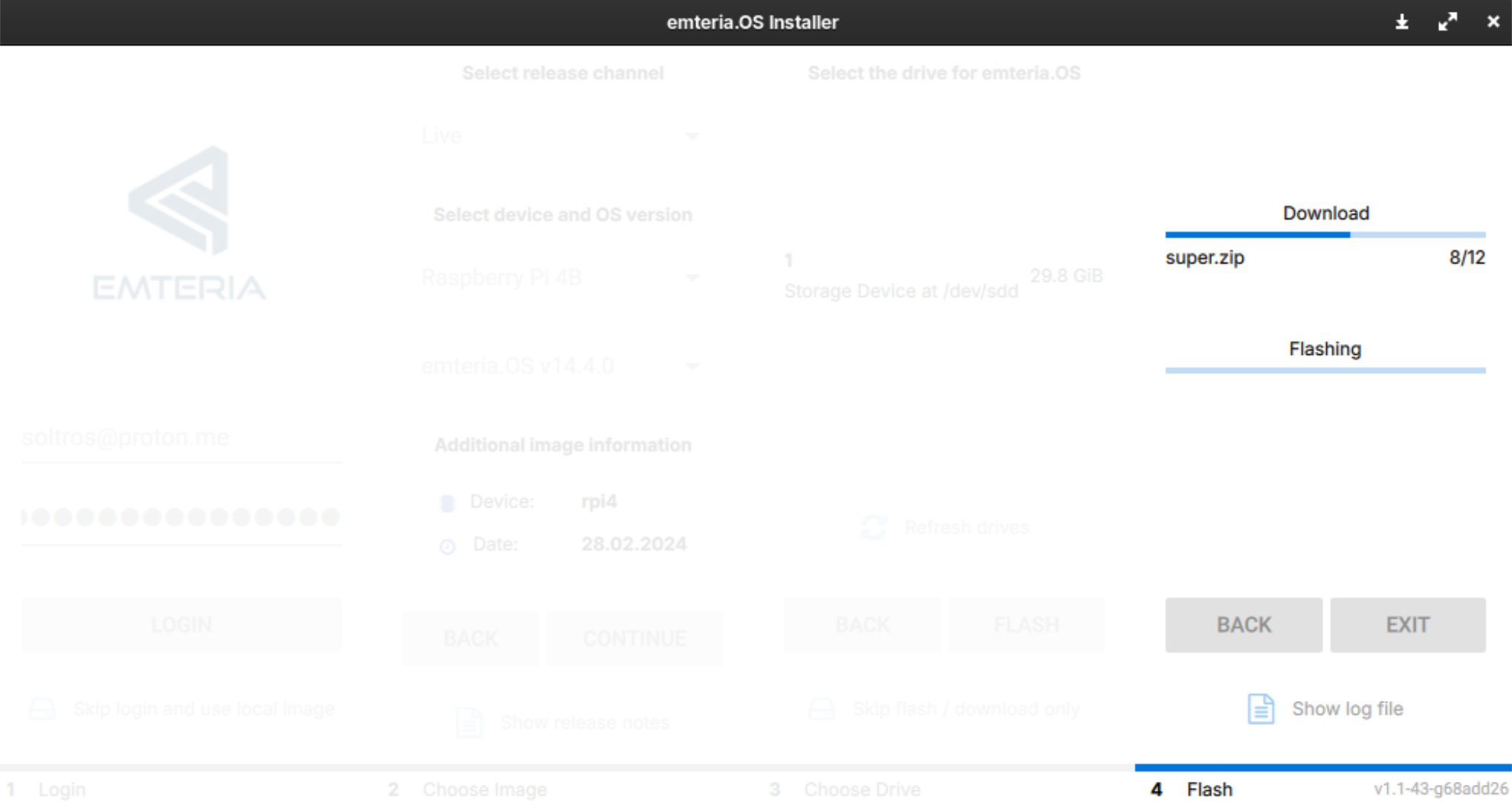Image resolution: width=1512 pixels, height=802 pixels.
Task: Click the email input field
Action: coord(178,437)
